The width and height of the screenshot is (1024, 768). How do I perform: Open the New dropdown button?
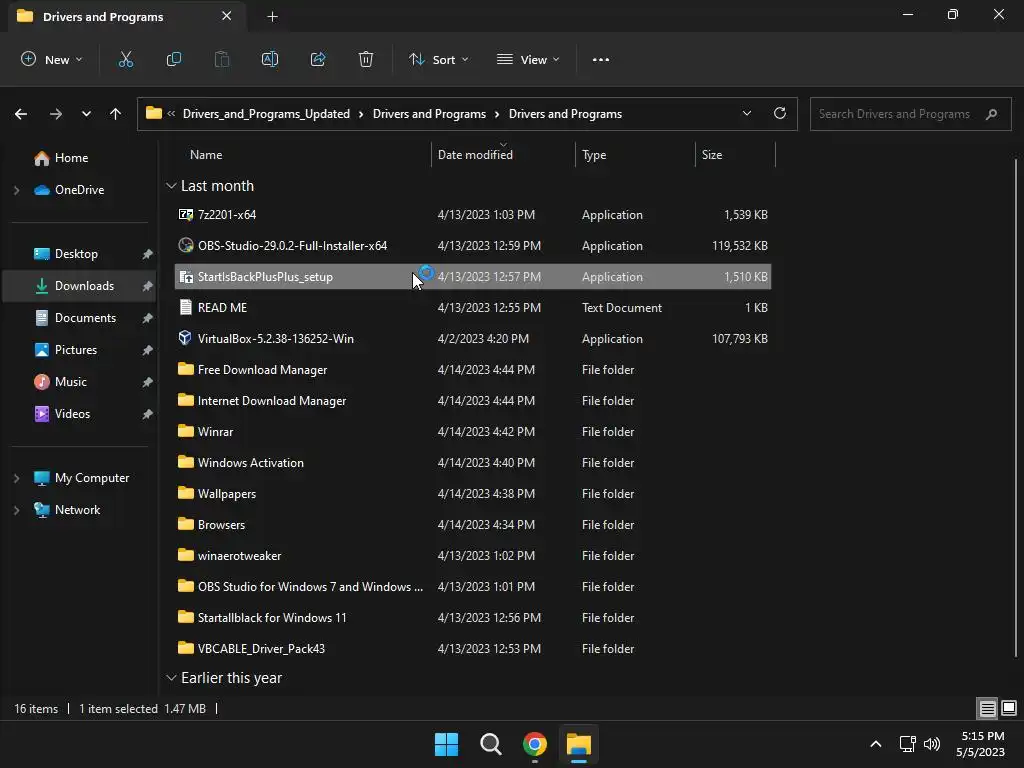[x=52, y=59]
